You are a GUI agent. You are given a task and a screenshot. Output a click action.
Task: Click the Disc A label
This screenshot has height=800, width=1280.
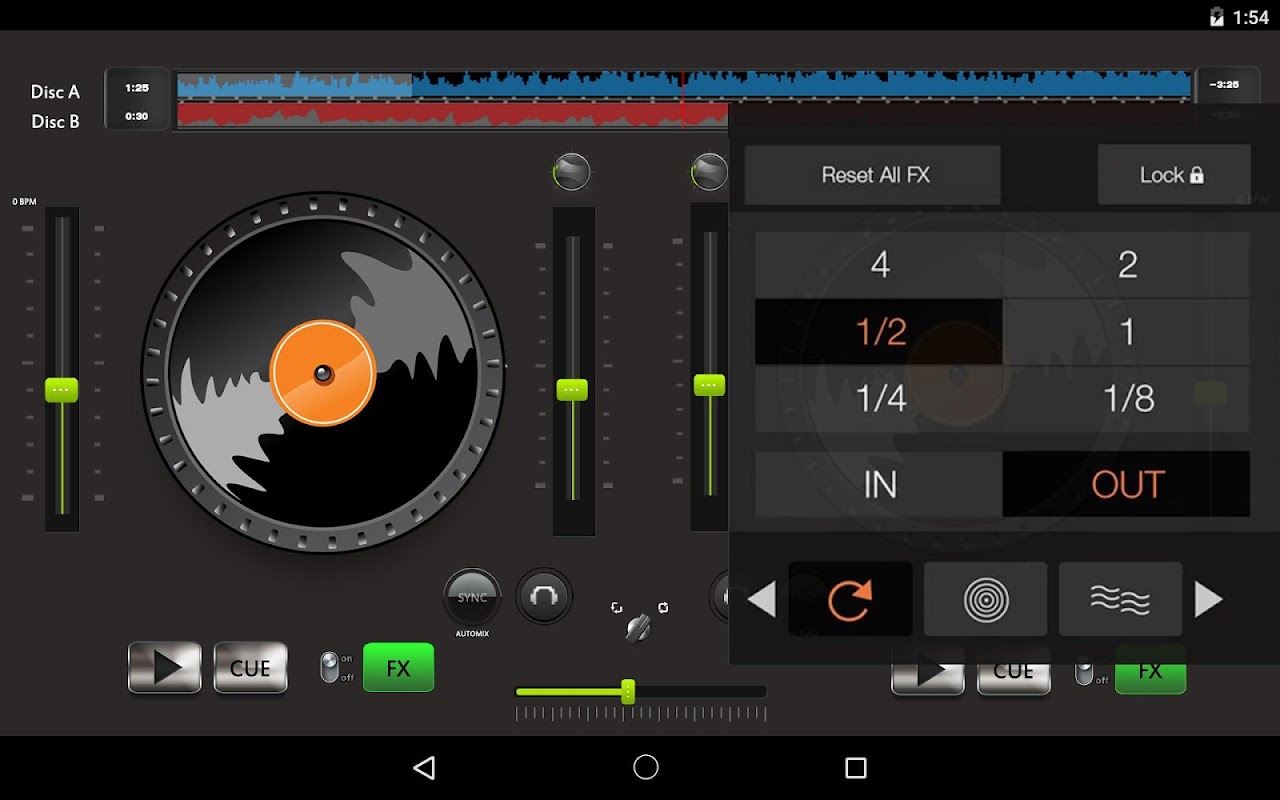pos(55,92)
